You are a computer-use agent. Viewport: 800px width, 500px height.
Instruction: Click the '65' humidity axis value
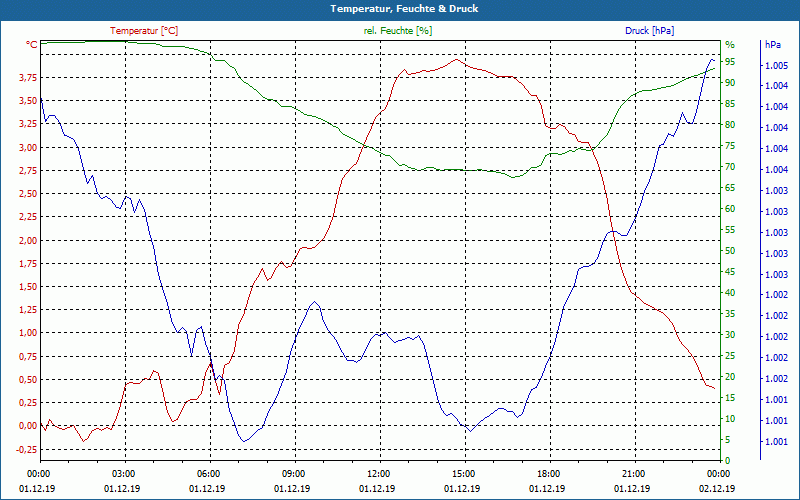730,188
